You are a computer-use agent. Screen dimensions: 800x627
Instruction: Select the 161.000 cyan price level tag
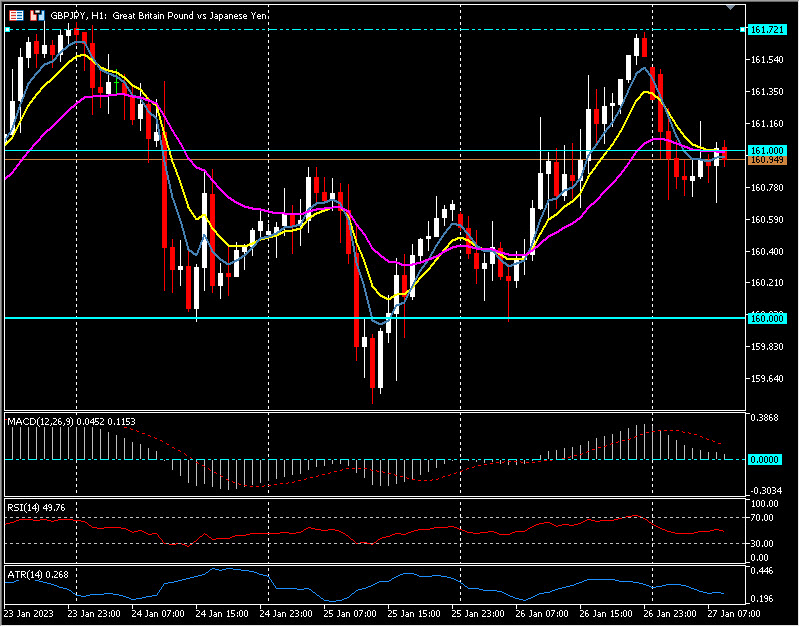click(765, 150)
